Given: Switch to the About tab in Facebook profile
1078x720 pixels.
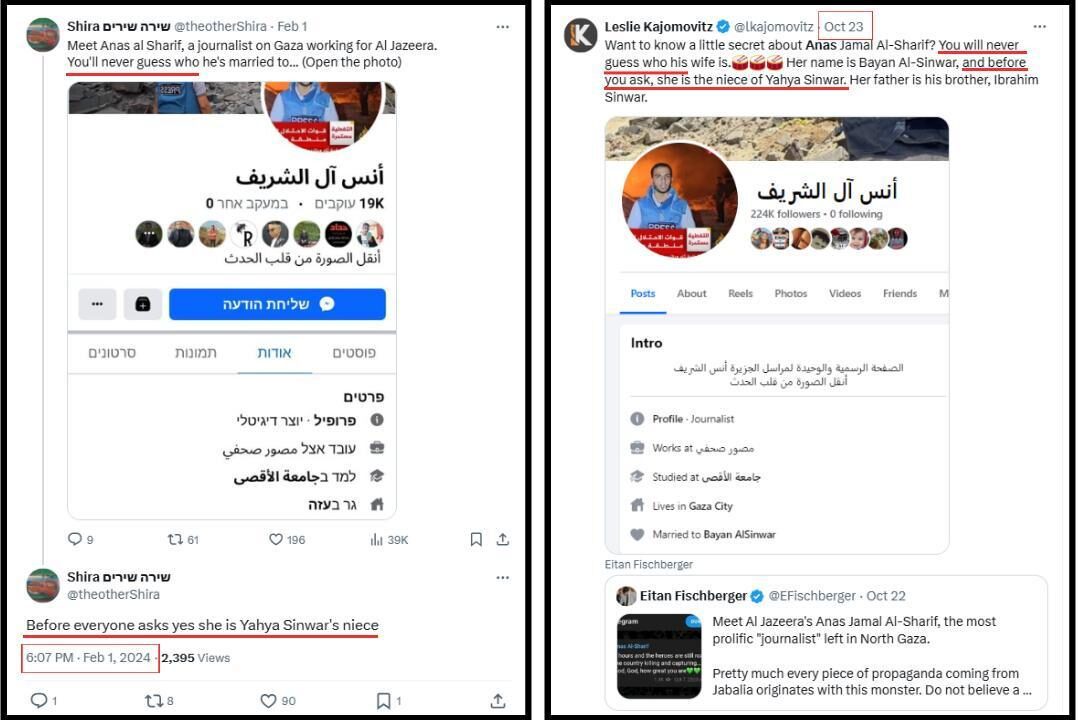Looking at the screenshot, I should pos(691,294).
